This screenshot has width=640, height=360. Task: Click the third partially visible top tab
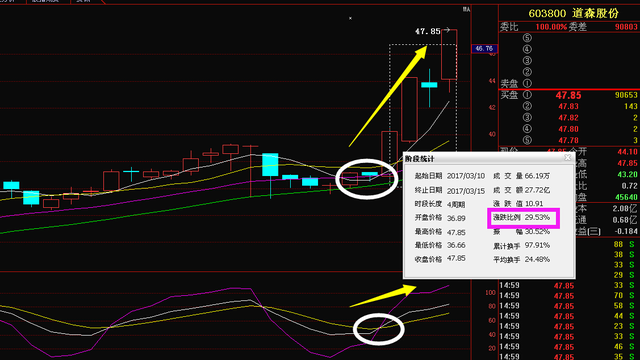pyautogui.click(x=84, y=1)
